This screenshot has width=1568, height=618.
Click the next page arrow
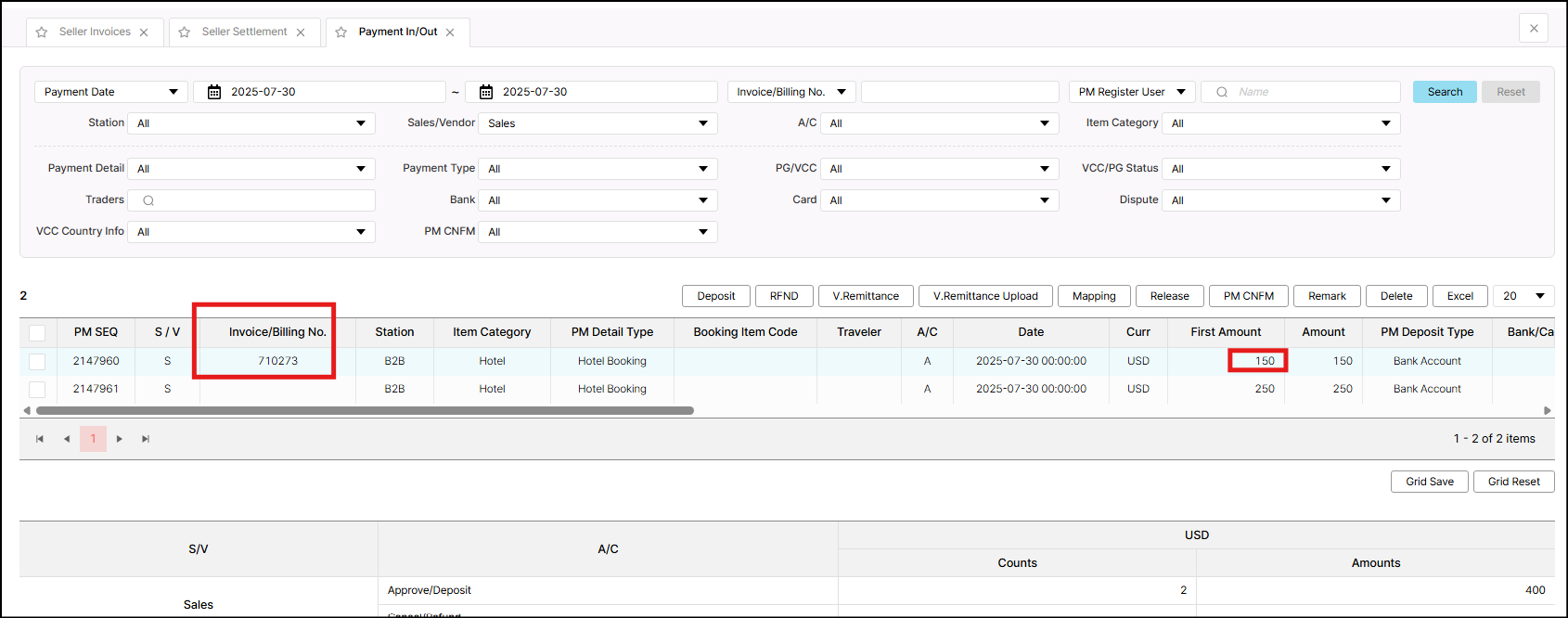[x=120, y=439]
